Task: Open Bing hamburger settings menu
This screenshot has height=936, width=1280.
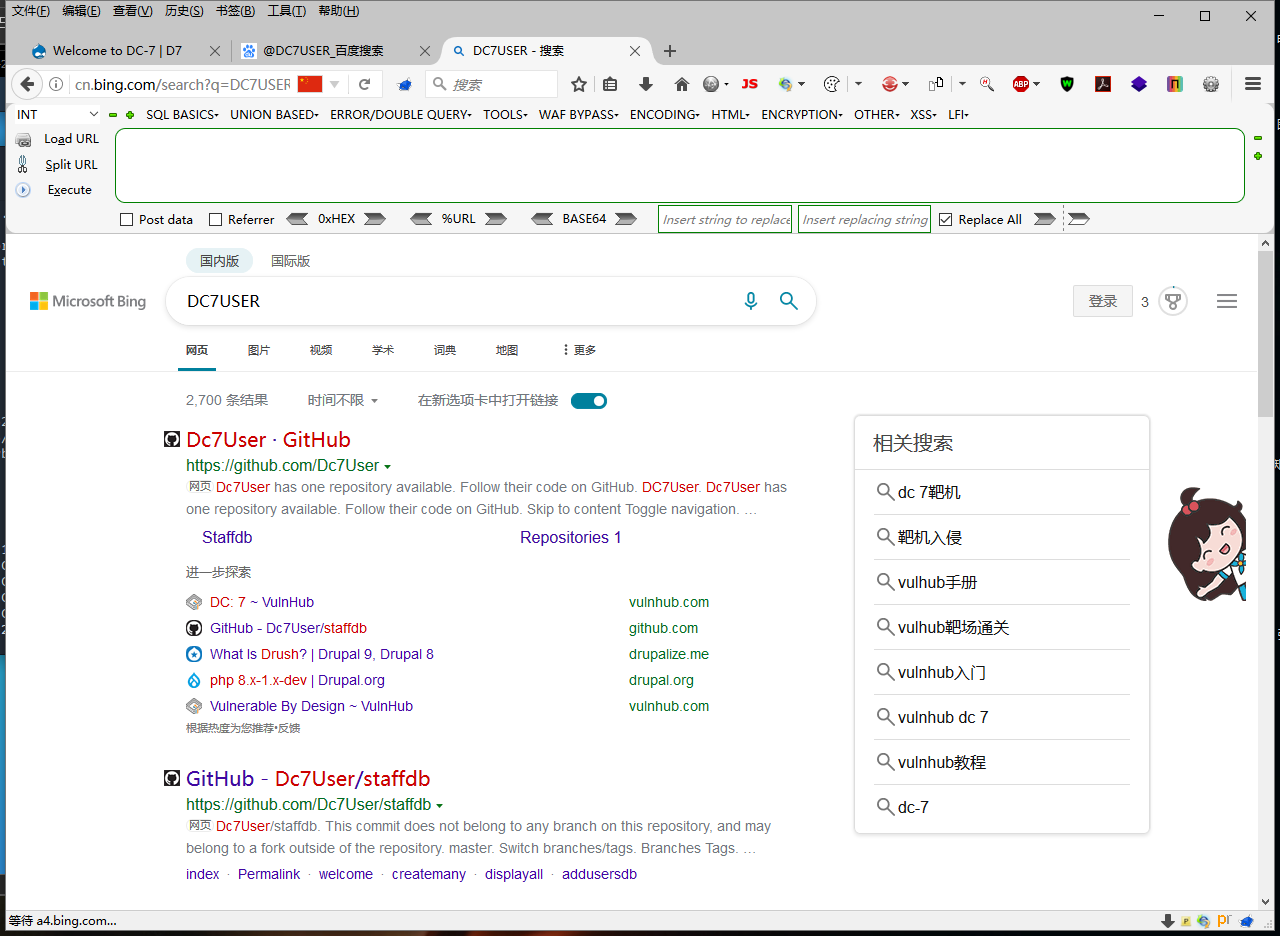Action: click(1227, 301)
